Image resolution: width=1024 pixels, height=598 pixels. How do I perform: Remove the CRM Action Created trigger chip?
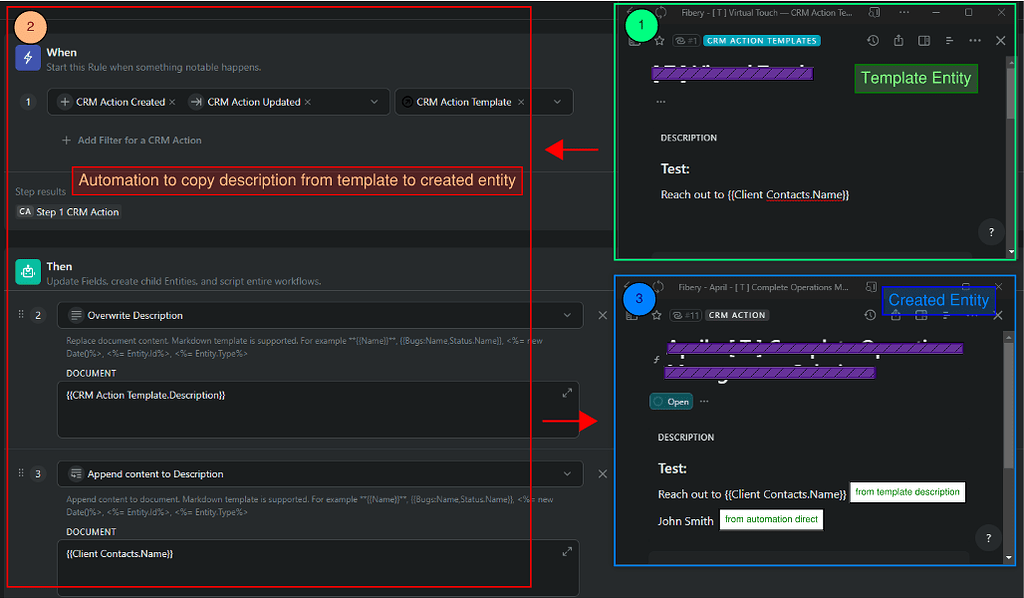click(x=172, y=101)
